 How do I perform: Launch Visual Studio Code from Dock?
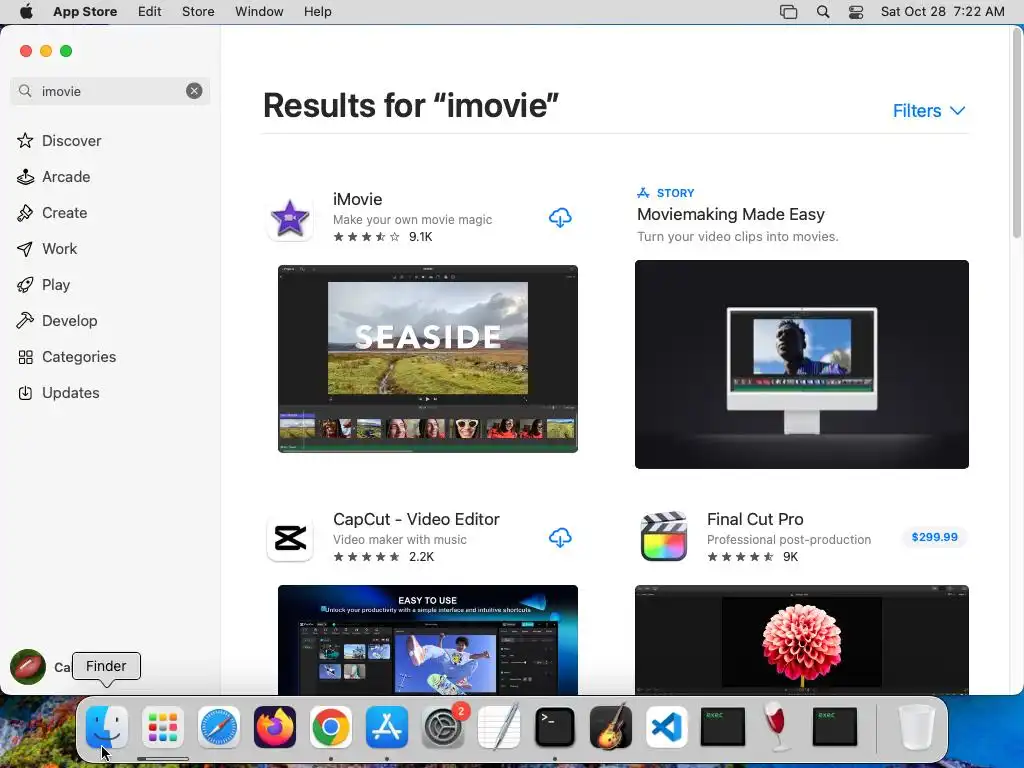667,727
